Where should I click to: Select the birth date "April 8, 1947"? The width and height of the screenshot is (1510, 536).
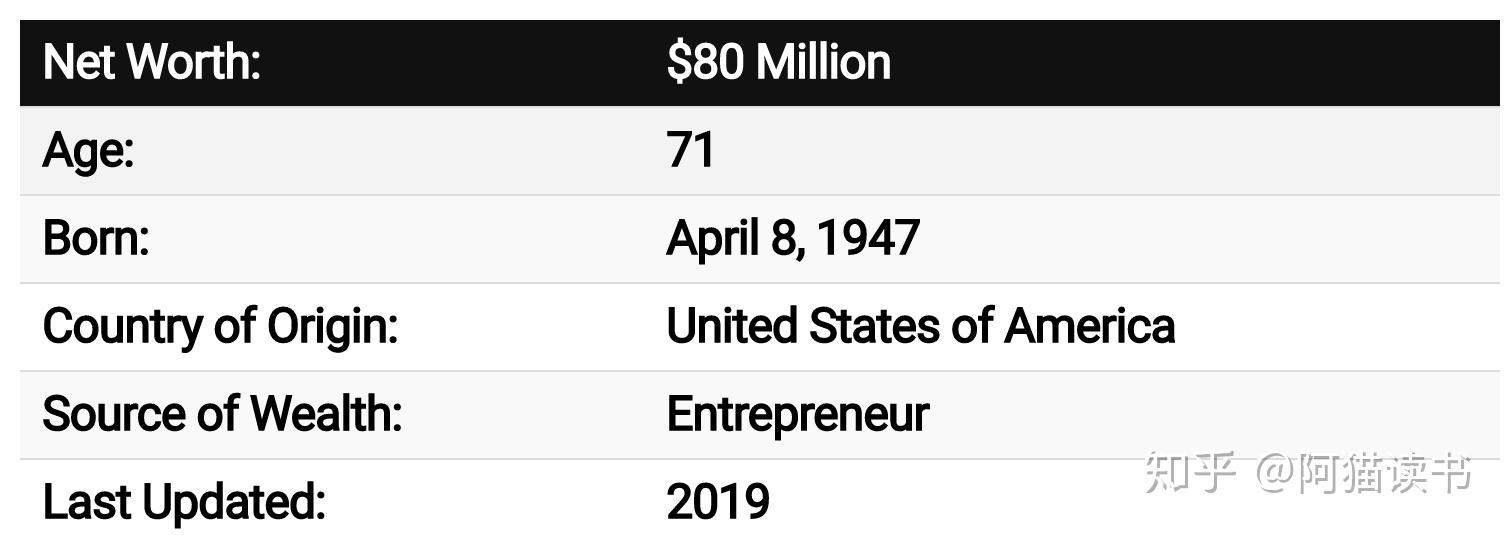click(x=792, y=238)
